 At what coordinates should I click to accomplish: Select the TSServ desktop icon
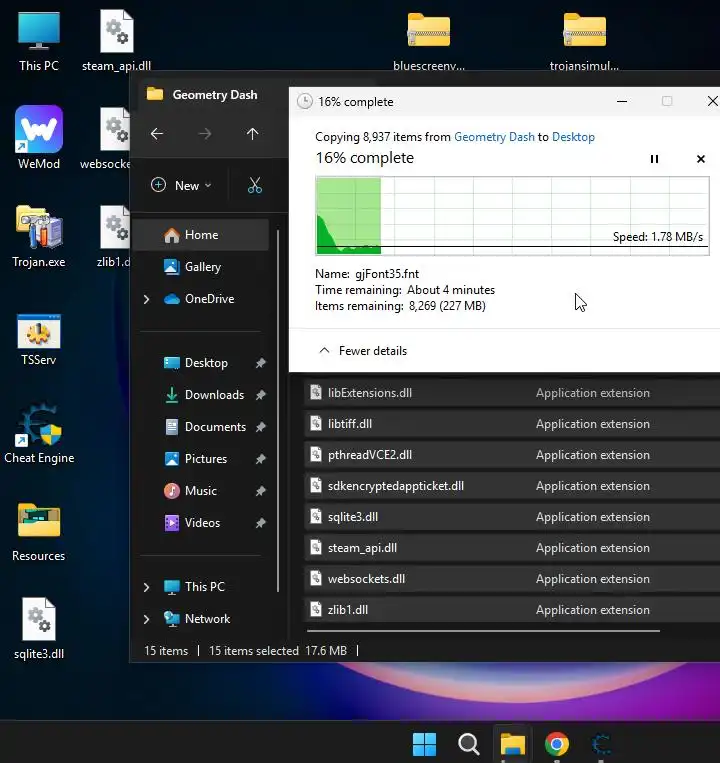click(x=39, y=340)
